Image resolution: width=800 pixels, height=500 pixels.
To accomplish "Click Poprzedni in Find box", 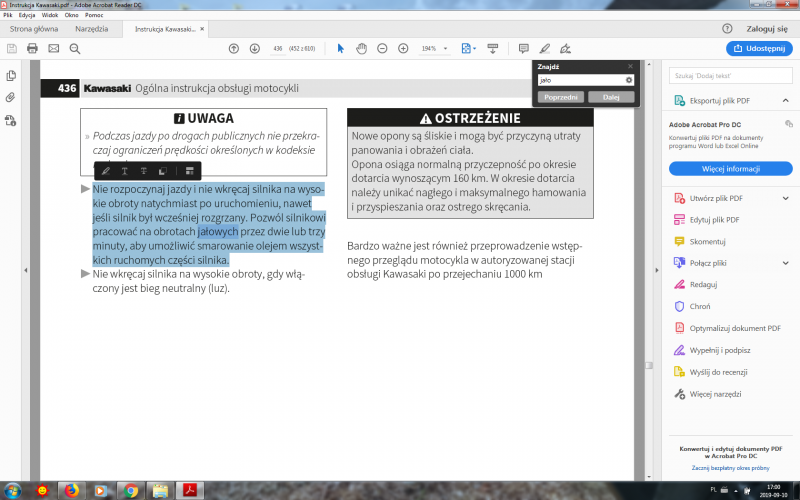I will pyautogui.click(x=561, y=97).
